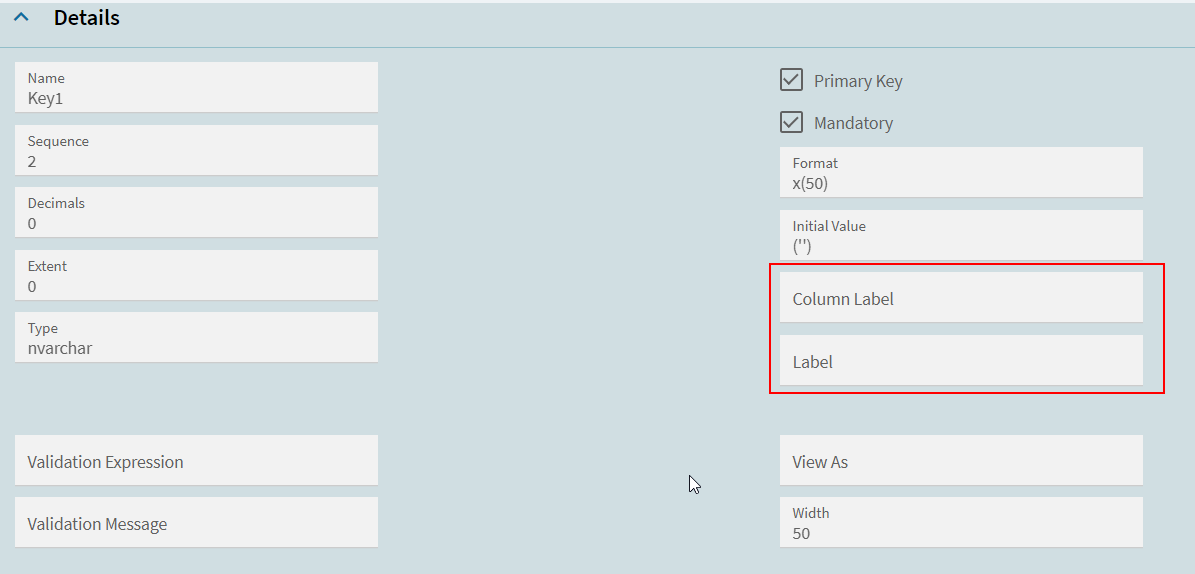Viewport: 1195px width, 574px height.
Task: Click the Mandatory label text
Action: pyautogui.click(x=853, y=123)
